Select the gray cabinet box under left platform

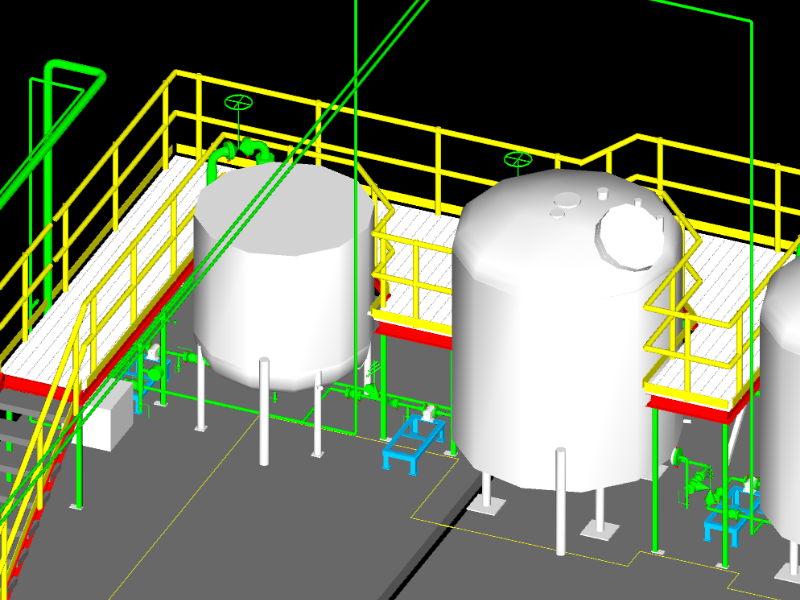(x=108, y=416)
